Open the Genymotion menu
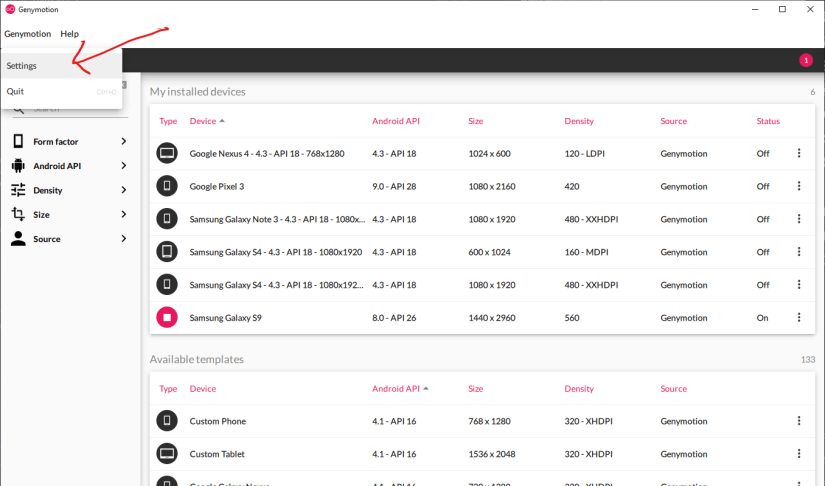The height and width of the screenshot is (486, 825). pos(27,34)
